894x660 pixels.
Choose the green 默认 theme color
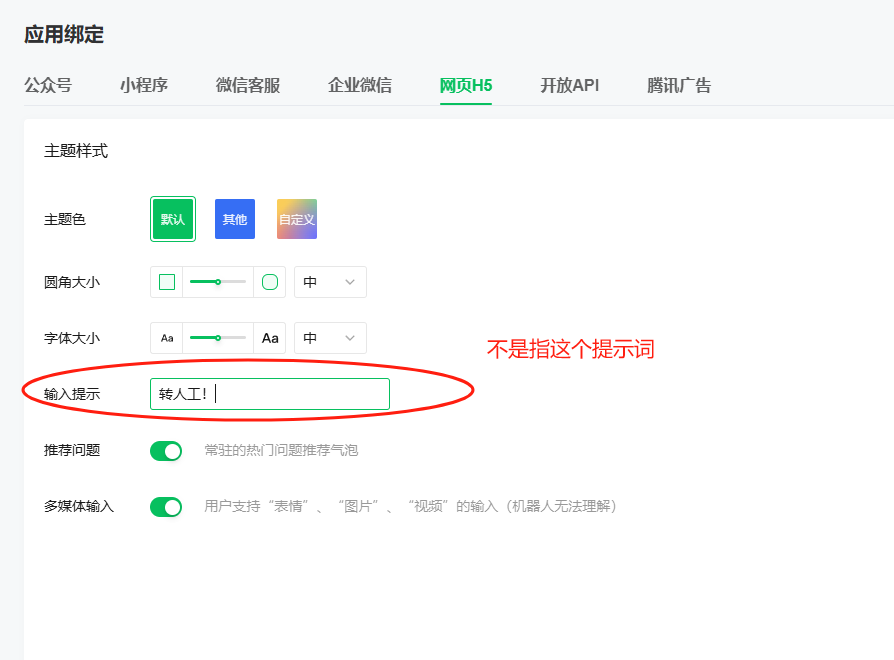coord(173,219)
